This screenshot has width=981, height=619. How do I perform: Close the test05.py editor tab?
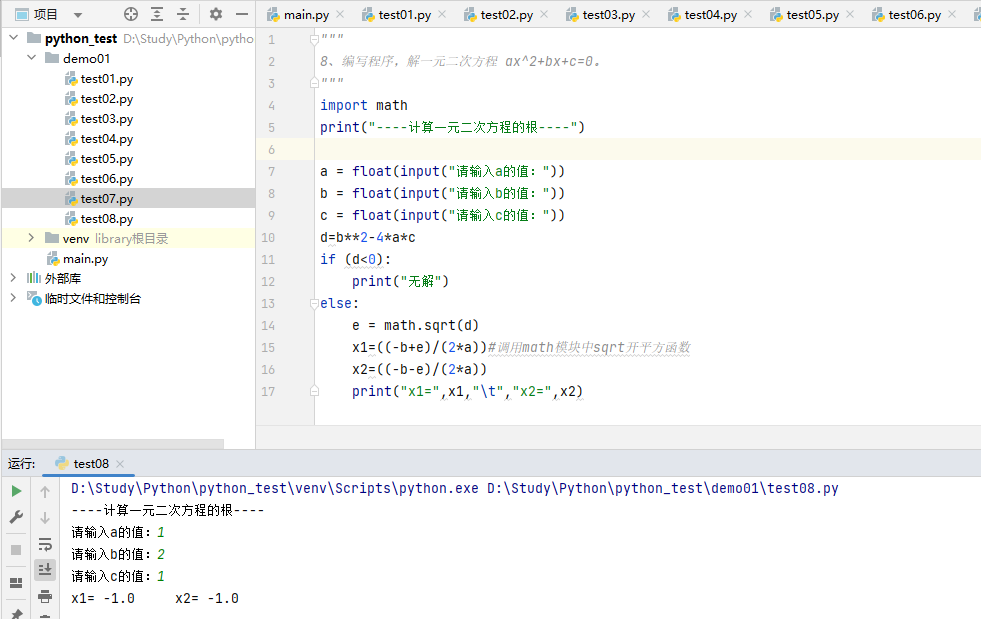click(850, 14)
